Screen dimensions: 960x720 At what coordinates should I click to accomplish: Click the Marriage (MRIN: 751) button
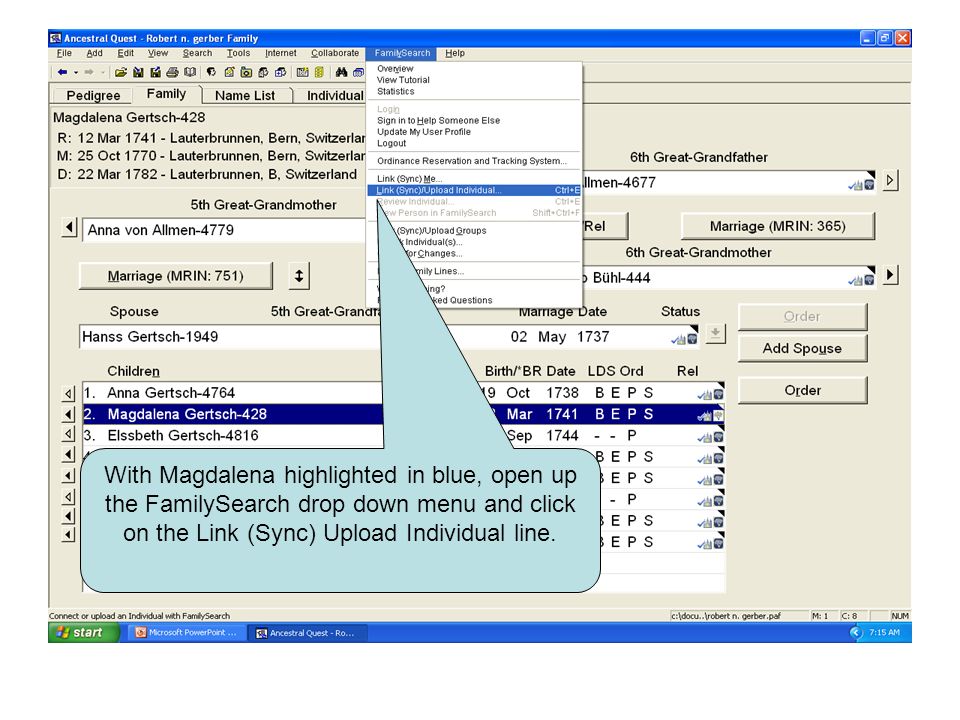coord(176,276)
